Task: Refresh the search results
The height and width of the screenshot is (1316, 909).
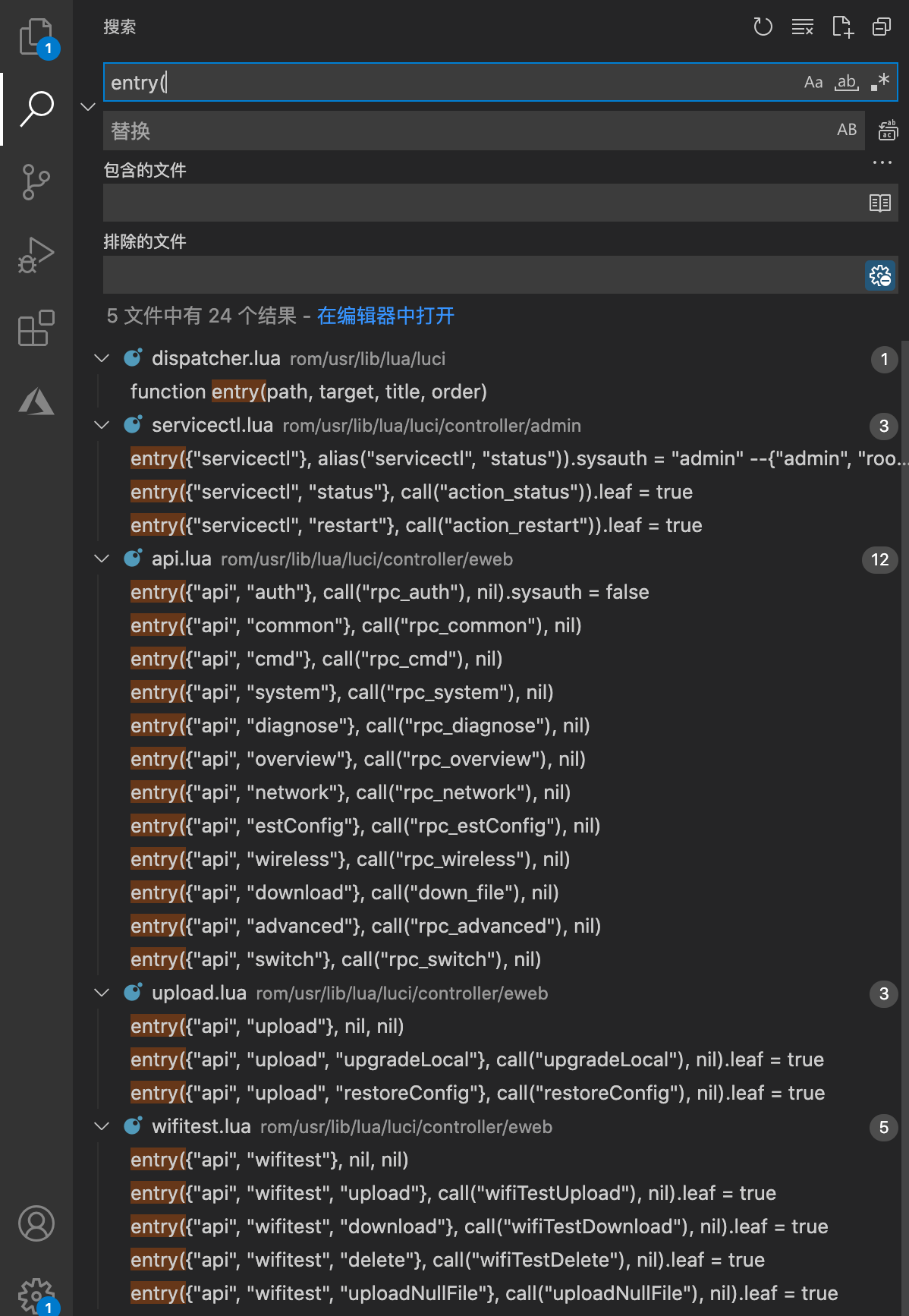Action: [x=763, y=27]
